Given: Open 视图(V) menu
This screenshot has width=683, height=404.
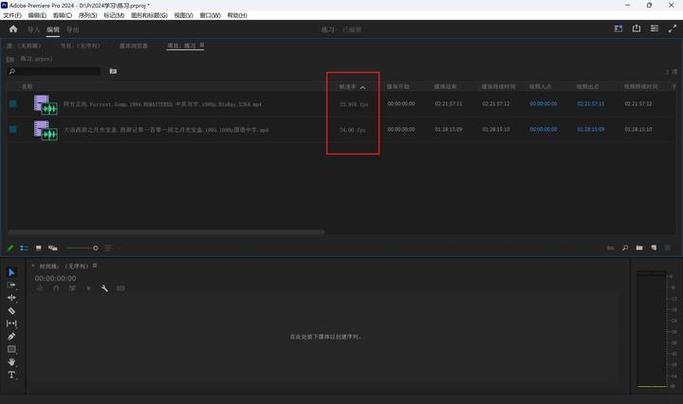Looking at the screenshot, I should pyautogui.click(x=183, y=15).
